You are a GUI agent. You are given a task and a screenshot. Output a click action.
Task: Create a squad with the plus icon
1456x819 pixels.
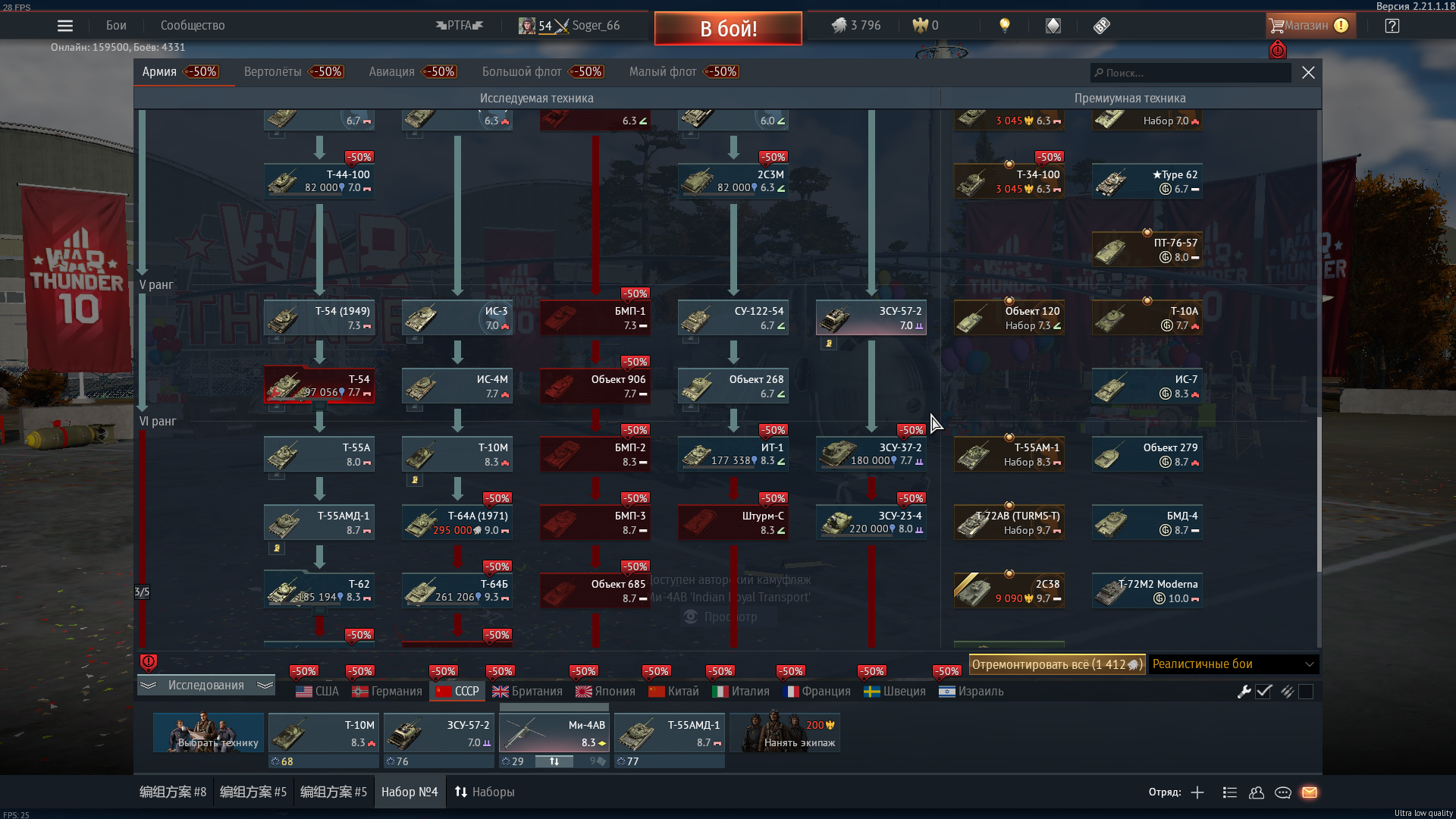point(1197,792)
